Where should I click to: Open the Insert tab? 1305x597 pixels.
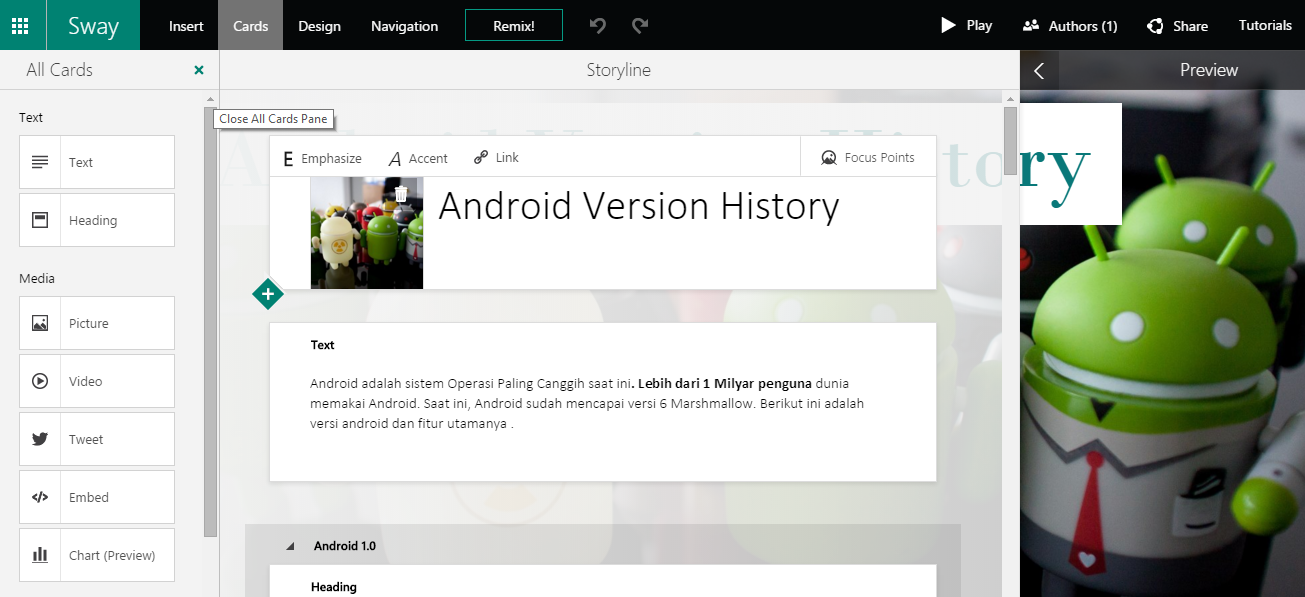186,26
